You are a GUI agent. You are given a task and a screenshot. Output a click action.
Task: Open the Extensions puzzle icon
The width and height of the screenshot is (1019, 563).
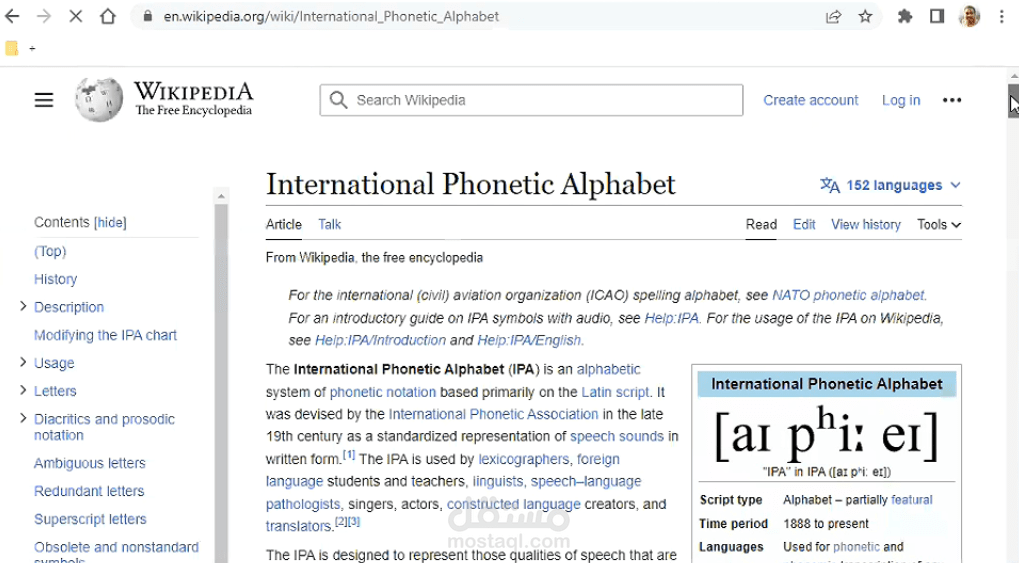tap(905, 16)
